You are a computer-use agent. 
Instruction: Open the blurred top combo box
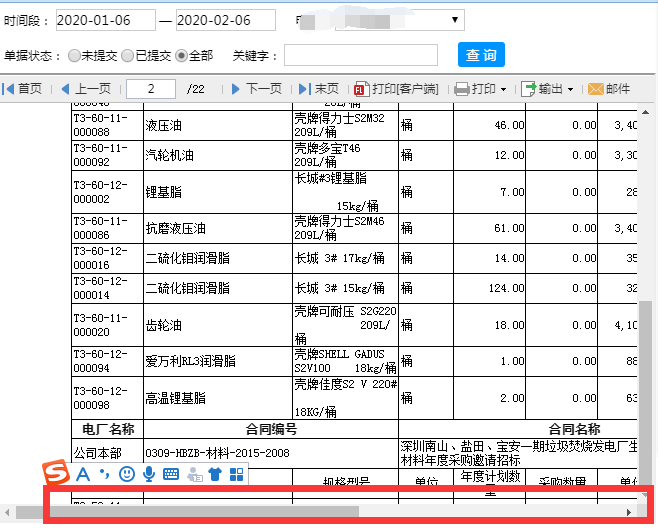(x=400, y=20)
